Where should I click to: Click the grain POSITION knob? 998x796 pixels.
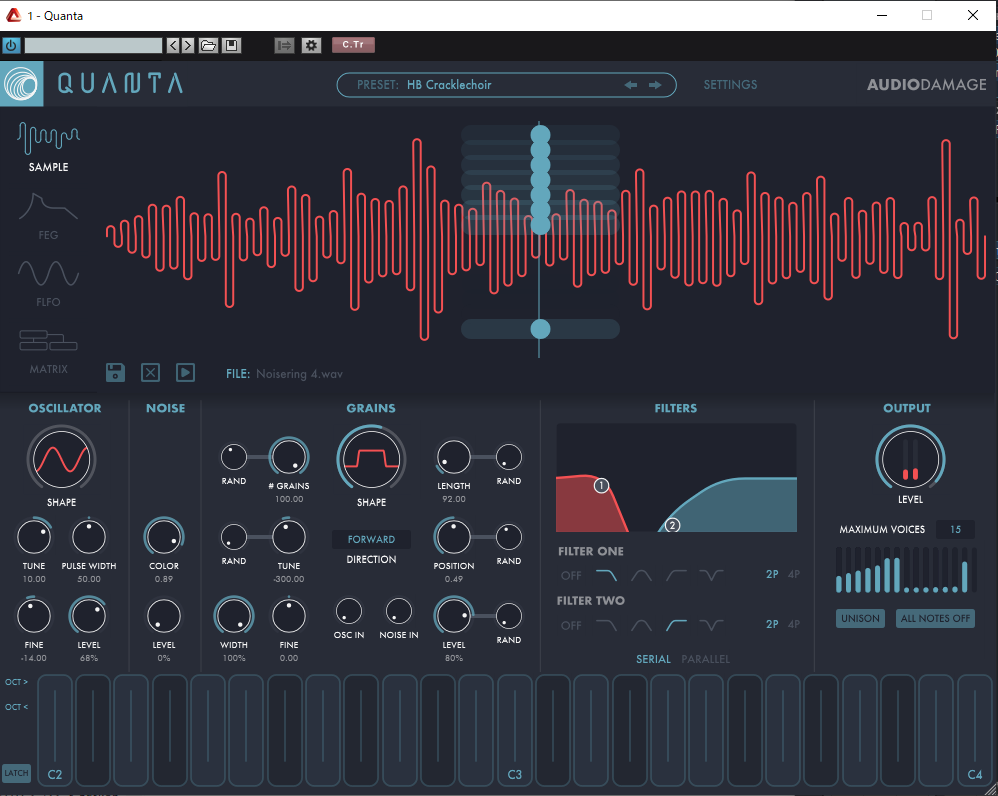click(453, 537)
